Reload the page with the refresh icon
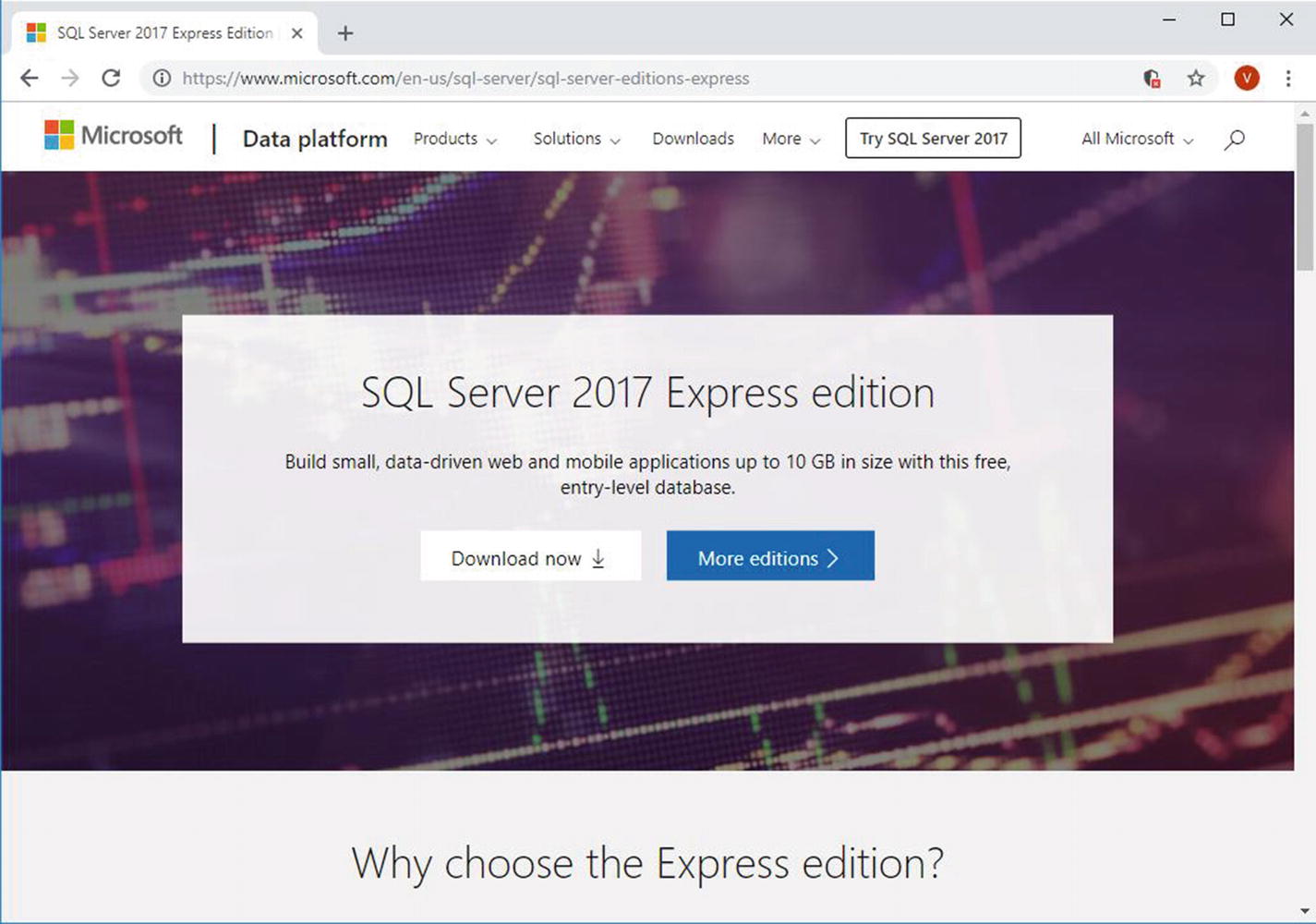This screenshot has height=924, width=1316. [111, 79]
